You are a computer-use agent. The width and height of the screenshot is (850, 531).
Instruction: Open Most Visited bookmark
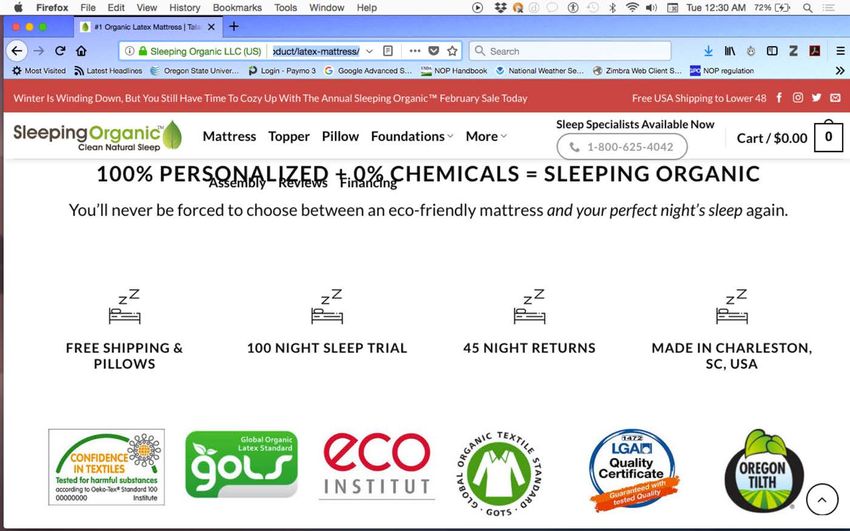pyautogui.click(x=39, y=70)
